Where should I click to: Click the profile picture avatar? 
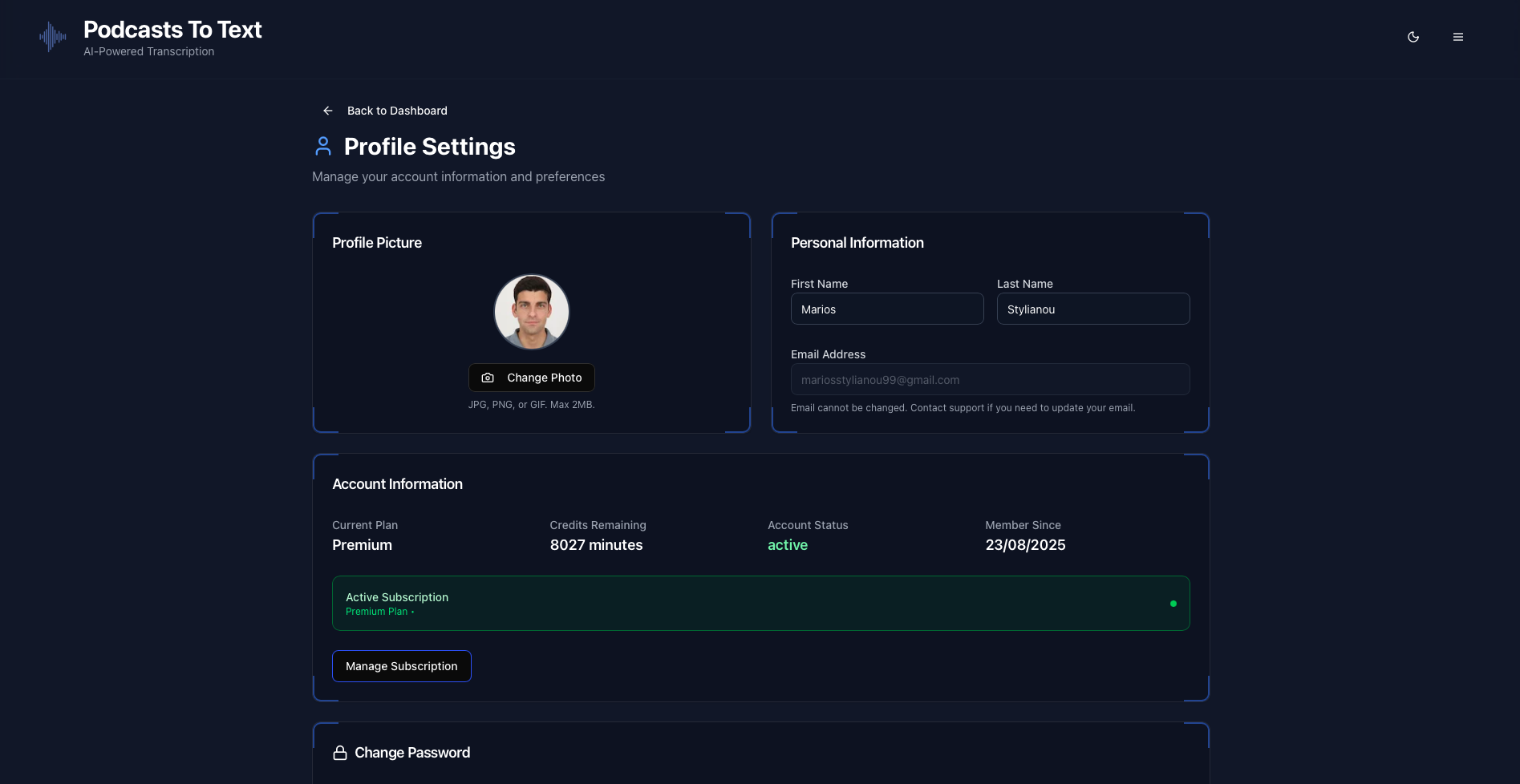[x=532, y=312]
